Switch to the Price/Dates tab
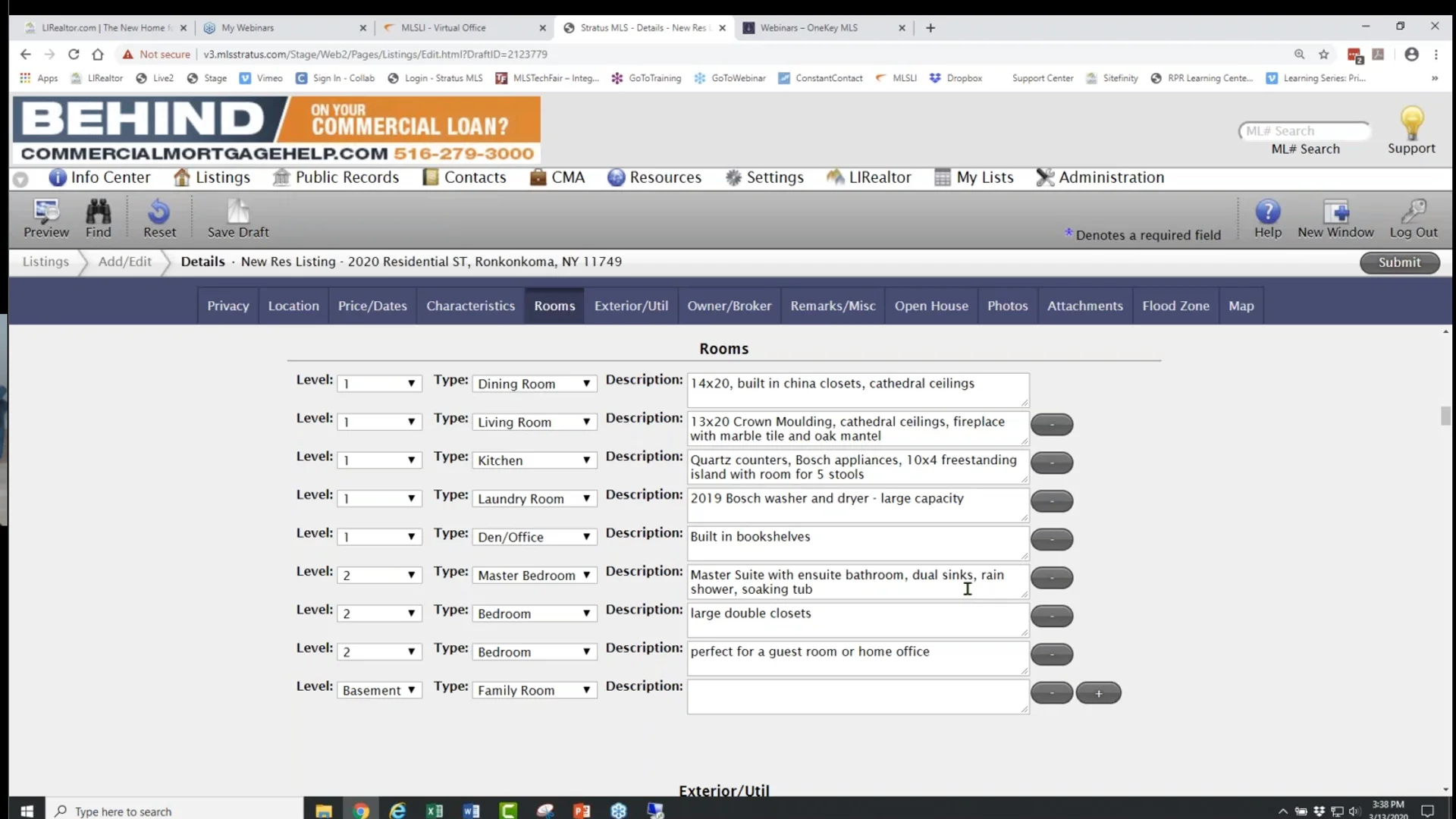The width and height of the screenshot is (1456, 819). coord(372,306)
